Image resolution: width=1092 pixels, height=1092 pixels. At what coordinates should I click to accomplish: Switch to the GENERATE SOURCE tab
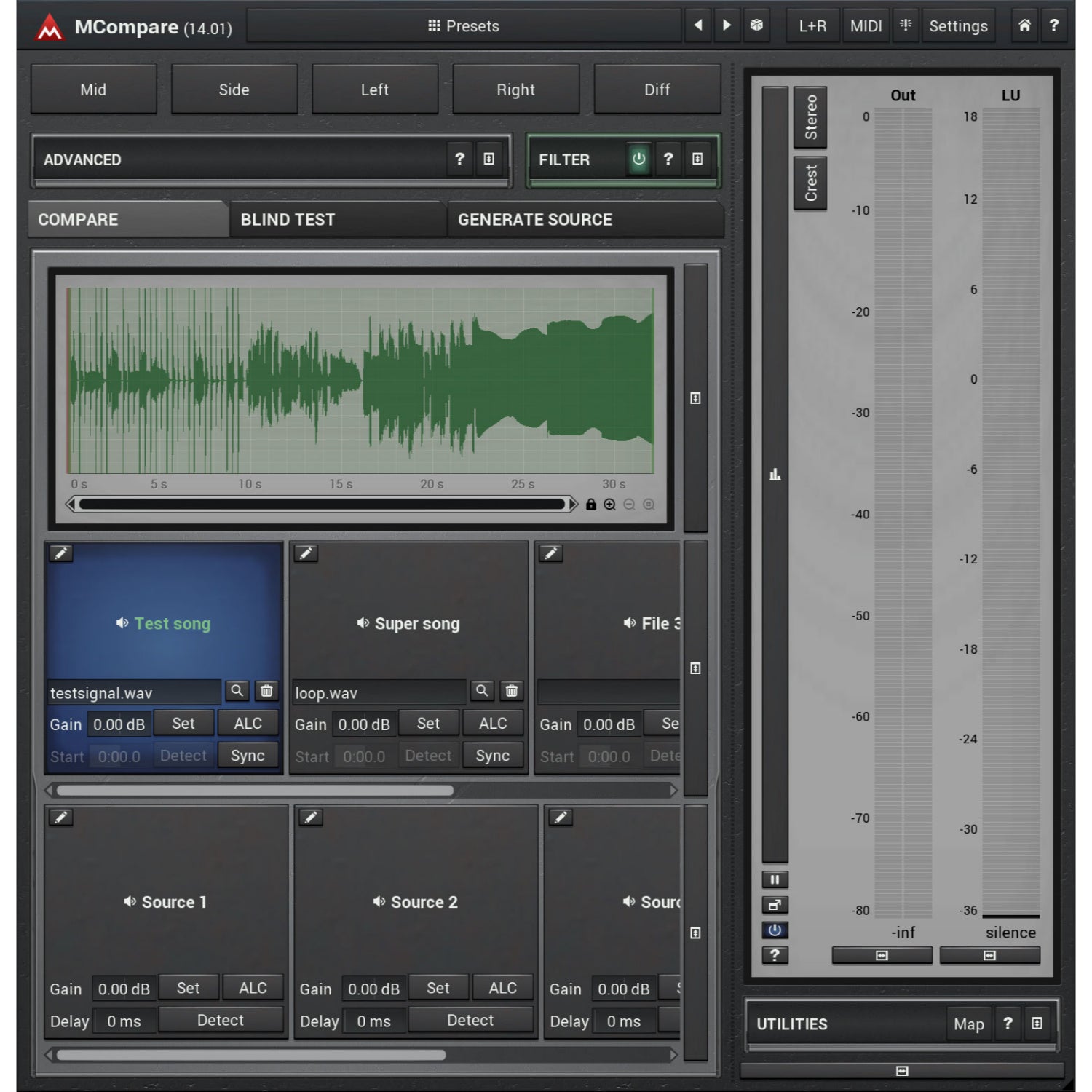pyautogui.click(x=585, y=219)
